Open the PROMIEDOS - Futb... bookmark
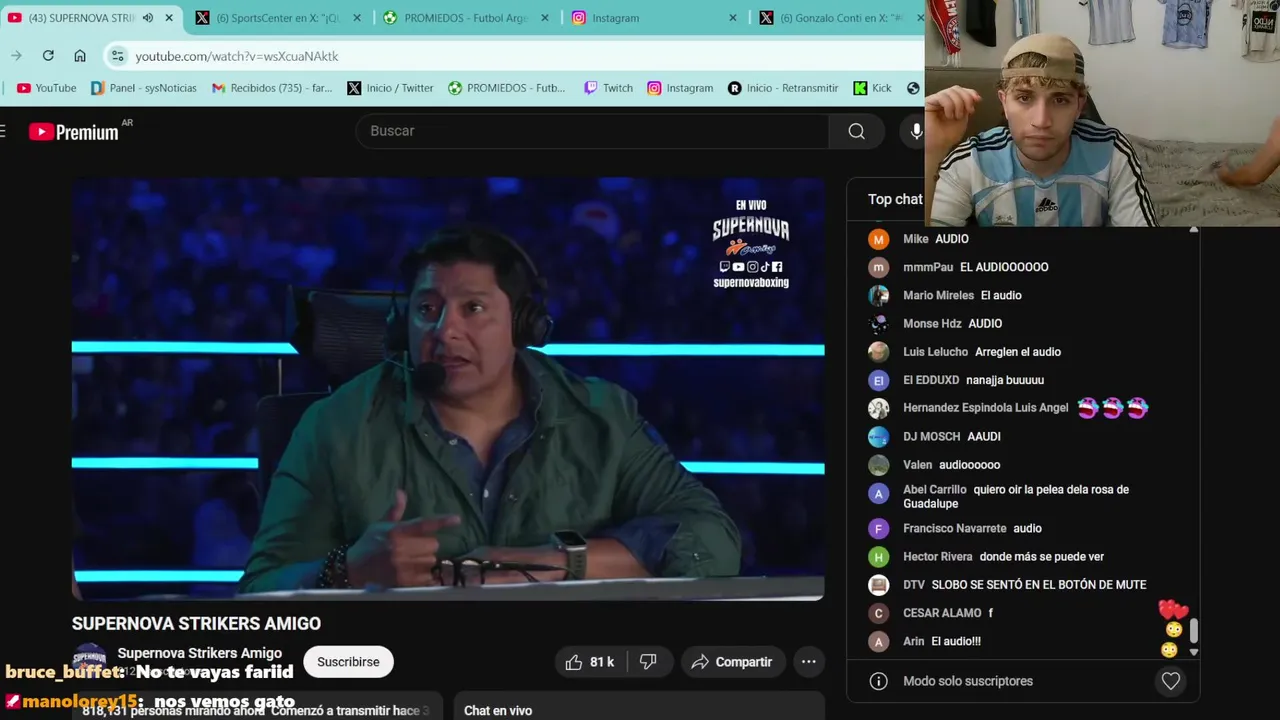The width and height of the screenshot is (1280, 720). pos(506,88)
